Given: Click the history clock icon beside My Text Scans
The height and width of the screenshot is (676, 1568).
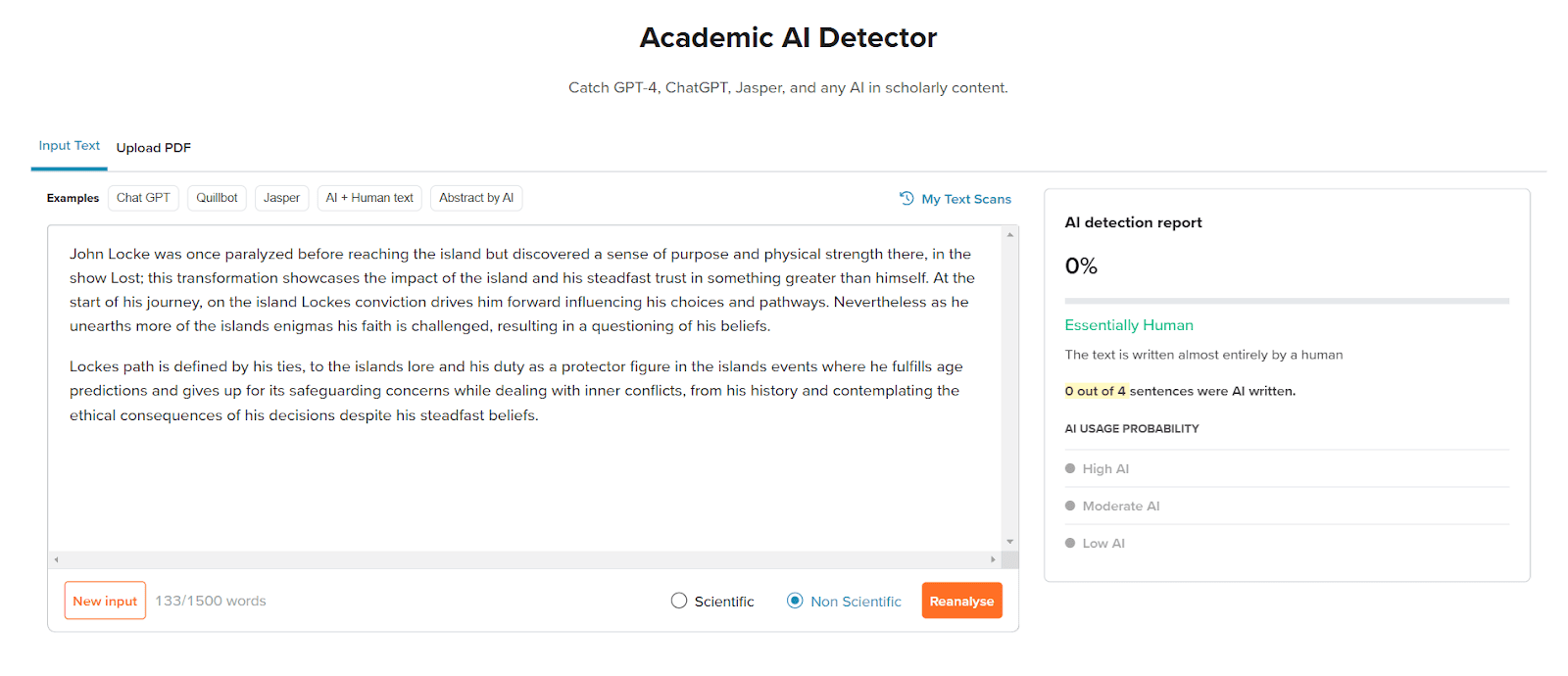Looking at the screenshot, I should 906,198.
